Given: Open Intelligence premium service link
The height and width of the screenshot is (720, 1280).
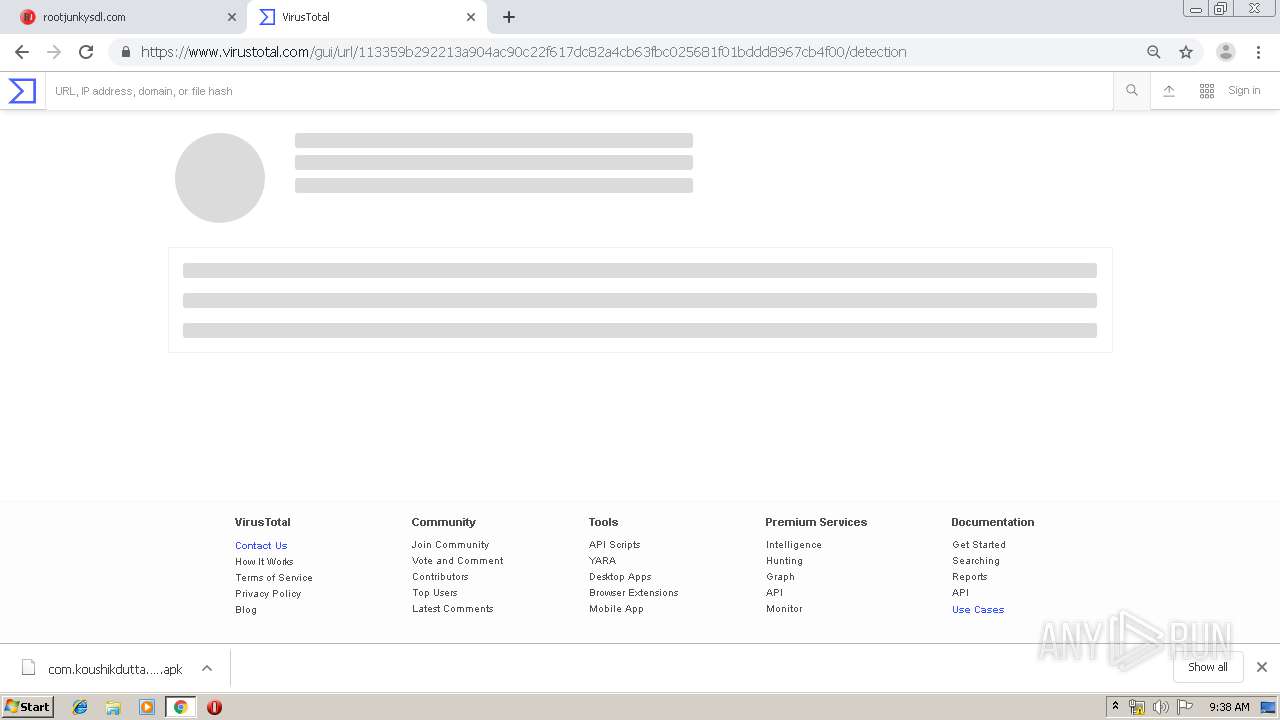Looking at the screenshot, I should [794, 545].
